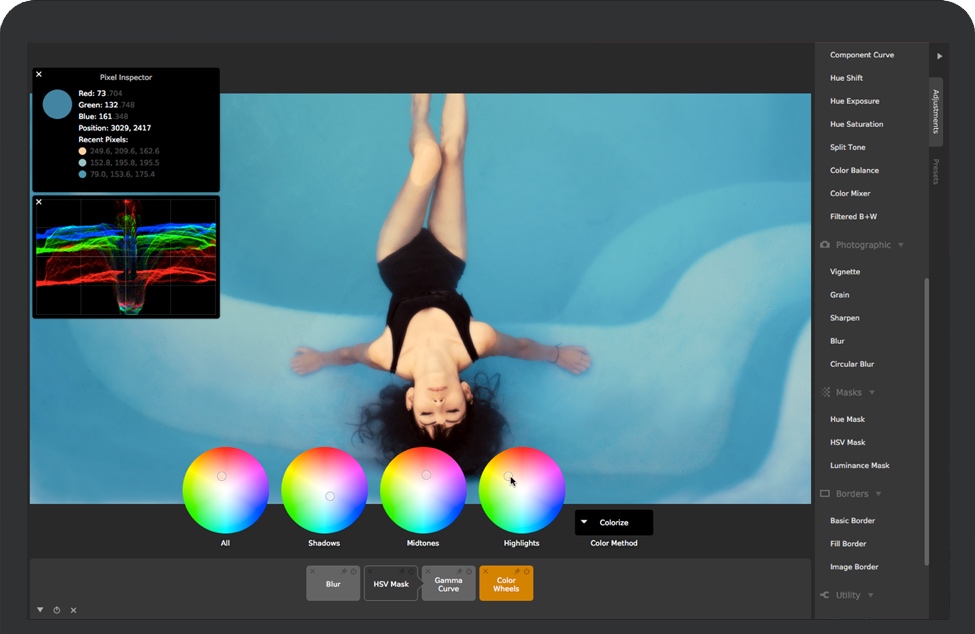This screenshot has width=975, height=634.
Task: Remove the Blur node with its X icon
Action: point(312,571)
